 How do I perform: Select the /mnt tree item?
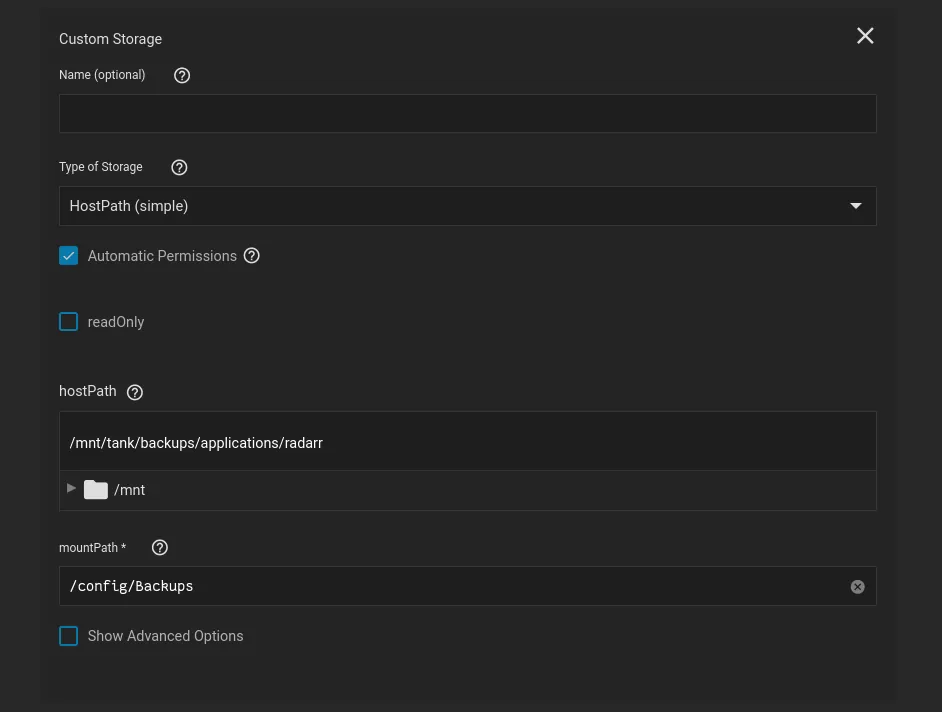129,490
